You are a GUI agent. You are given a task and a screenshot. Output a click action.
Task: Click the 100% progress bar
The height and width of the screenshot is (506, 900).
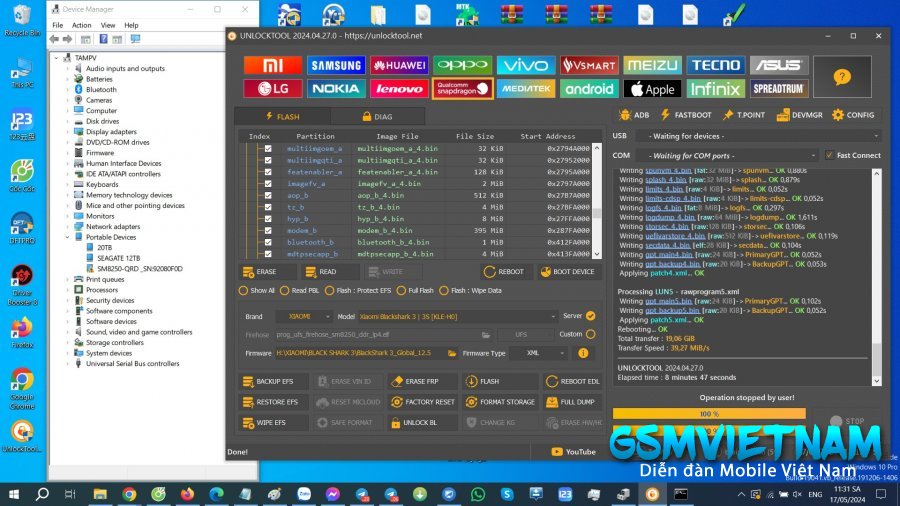tap(709, 414)
